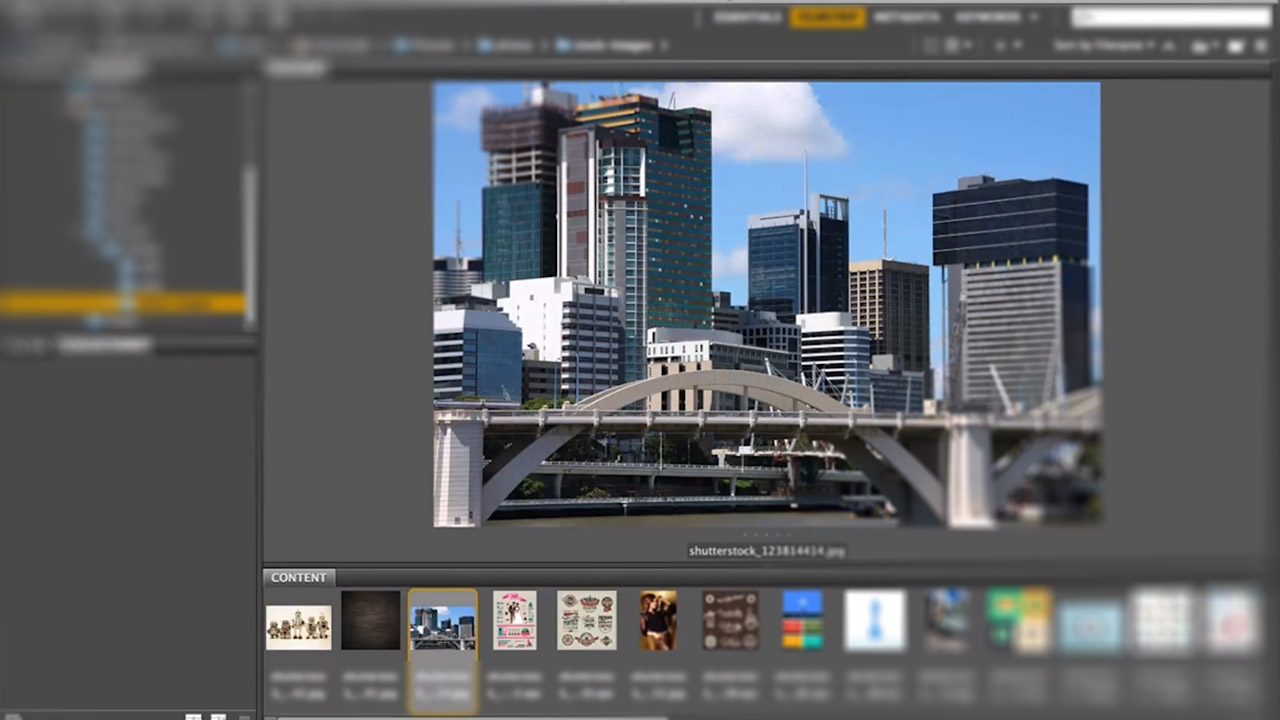The width and height of the screenshot is (1280, 720).
Task: Select the woman portrait thumbnail
Action: 658,620
